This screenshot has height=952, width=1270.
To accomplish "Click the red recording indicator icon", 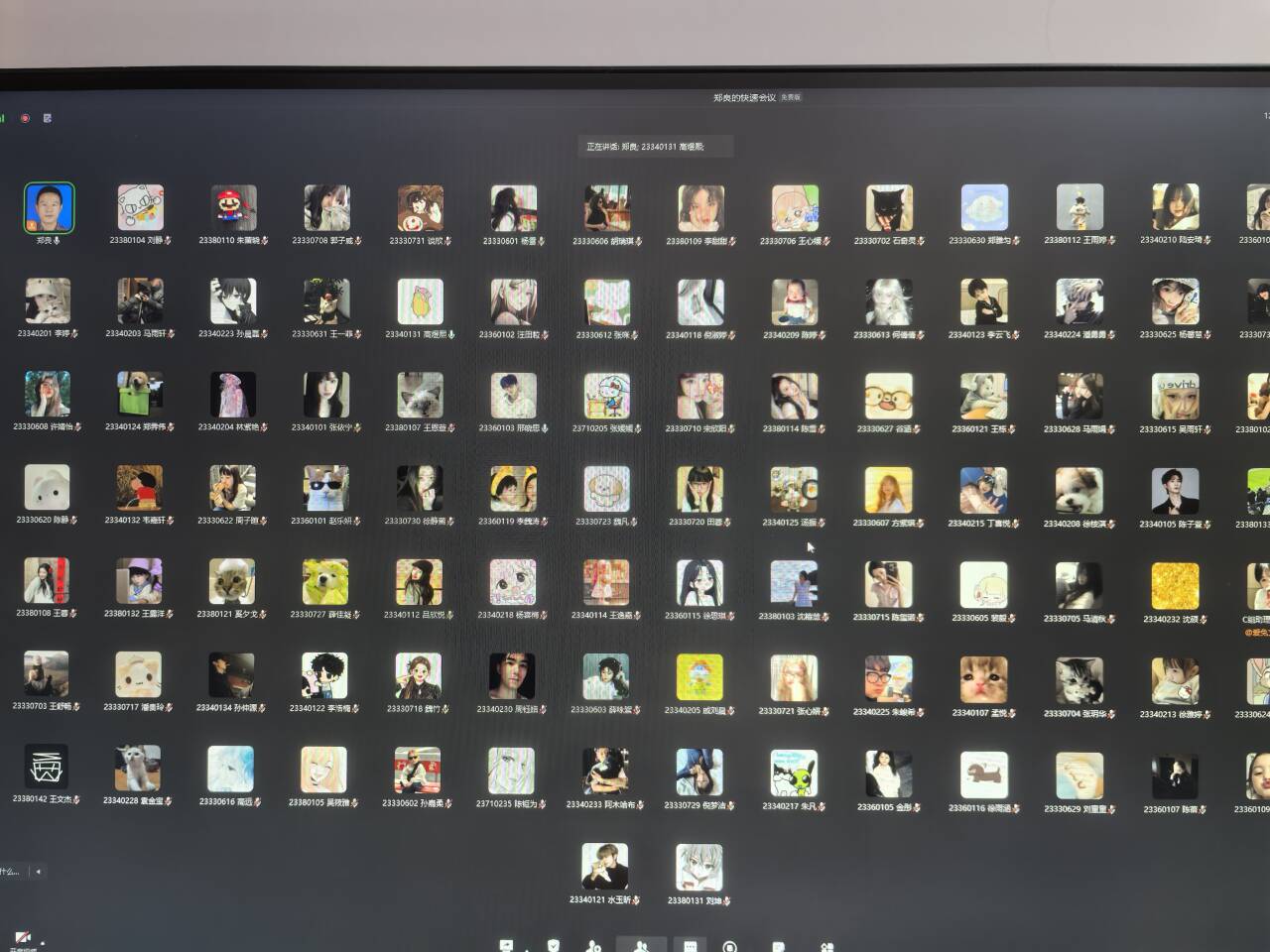I will click(x=25, y=118).
